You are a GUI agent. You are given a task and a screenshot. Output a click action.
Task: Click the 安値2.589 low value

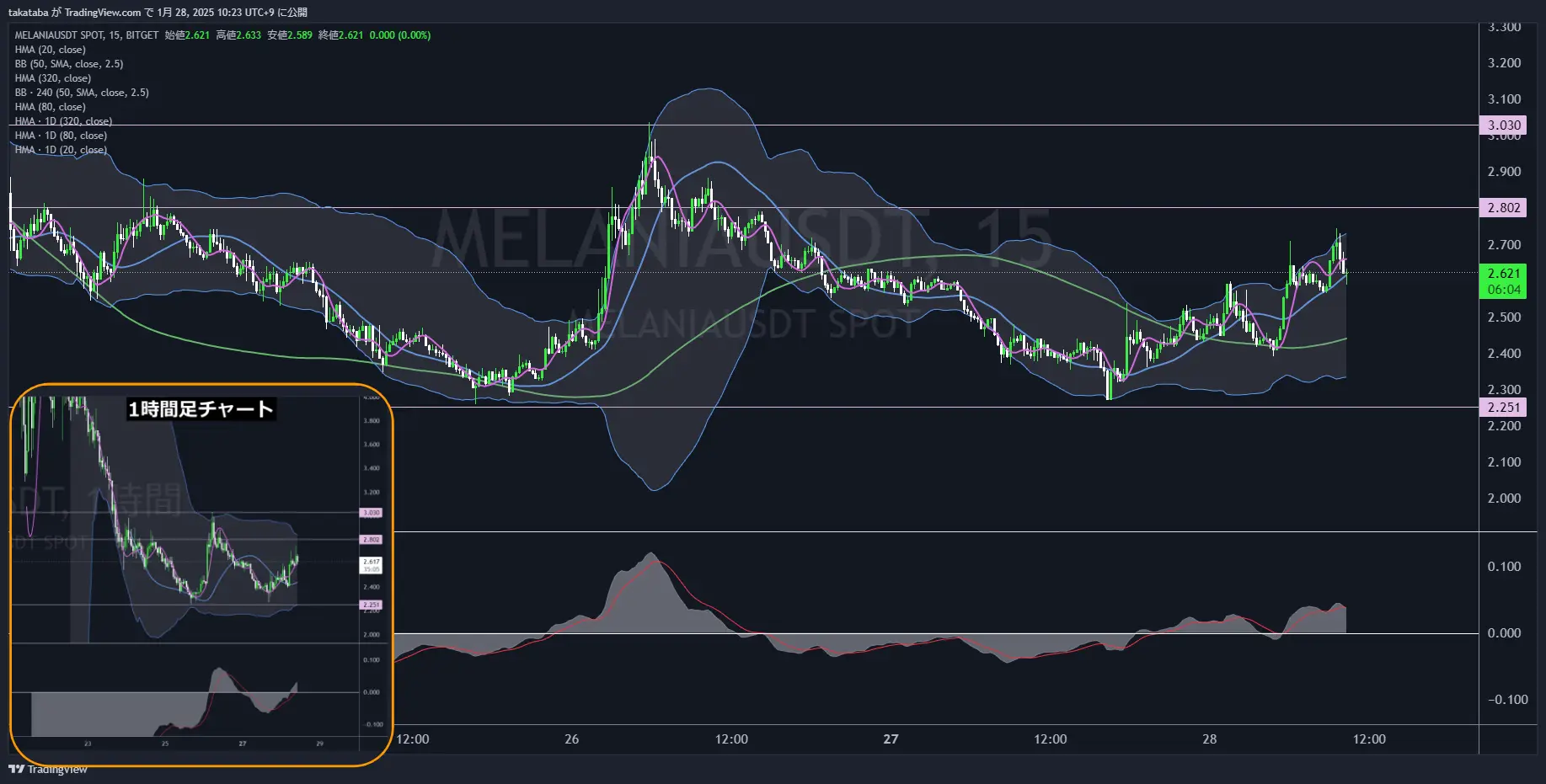(290, 35)
